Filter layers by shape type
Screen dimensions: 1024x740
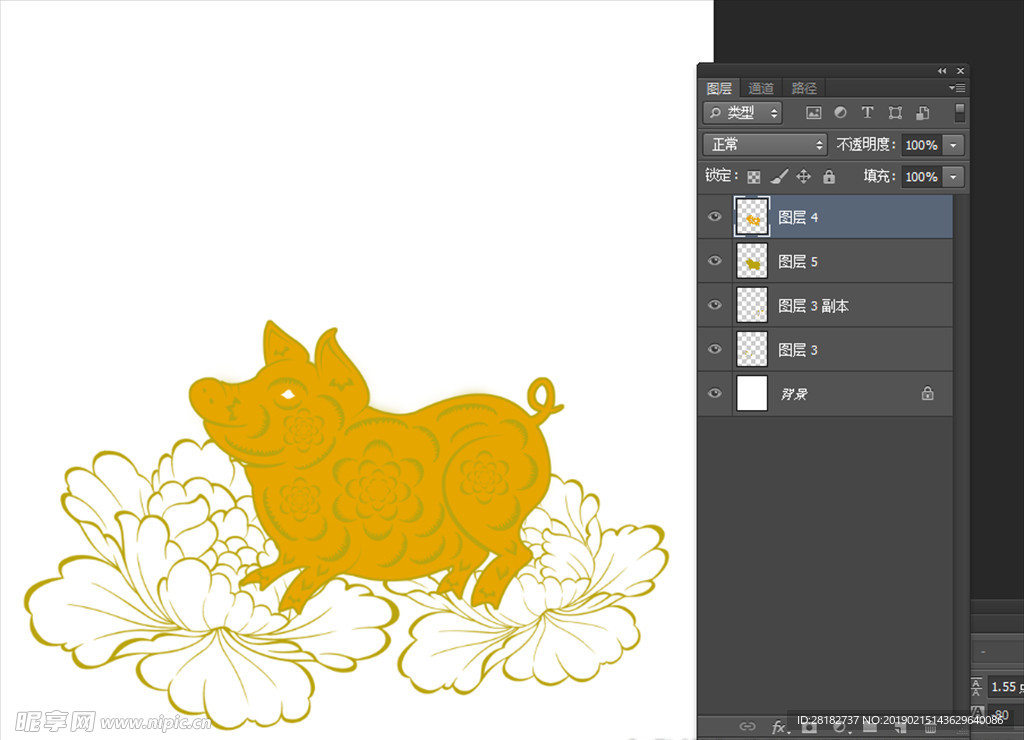point(895,113)
